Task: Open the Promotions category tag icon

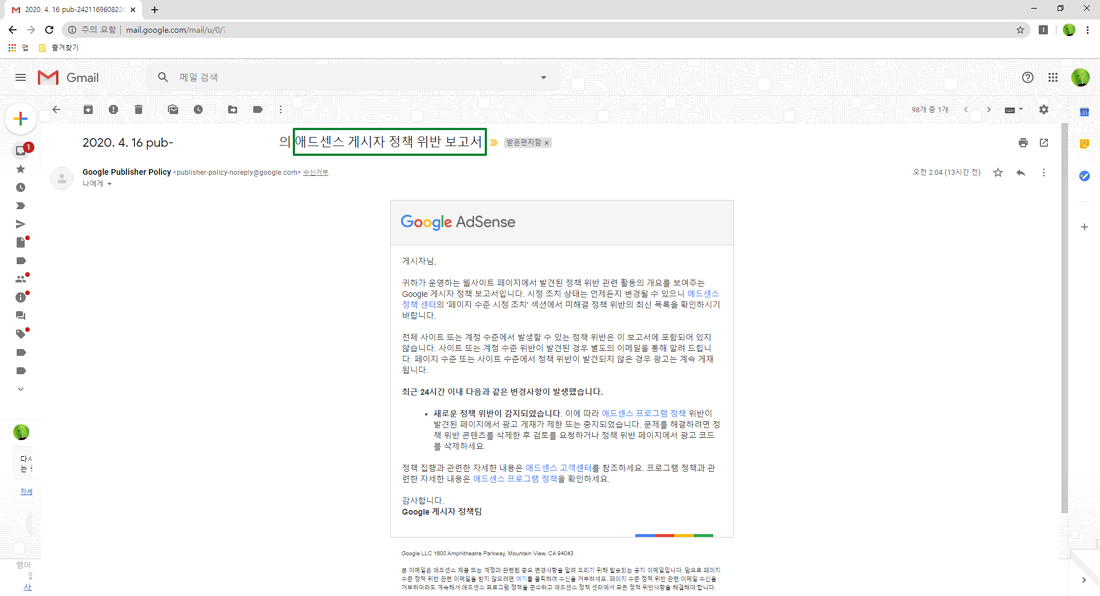Action: 21,334
